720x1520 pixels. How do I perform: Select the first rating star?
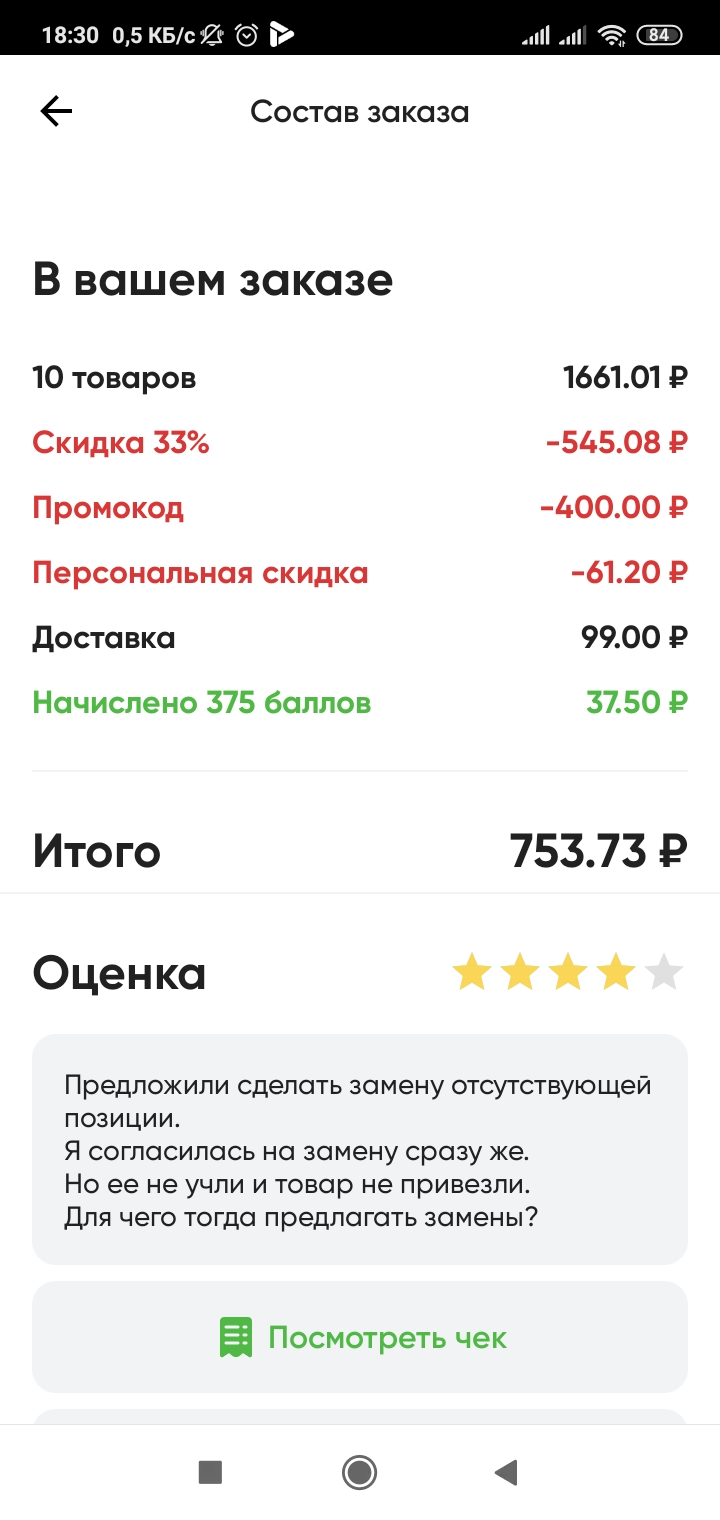(x=471, y=972)
